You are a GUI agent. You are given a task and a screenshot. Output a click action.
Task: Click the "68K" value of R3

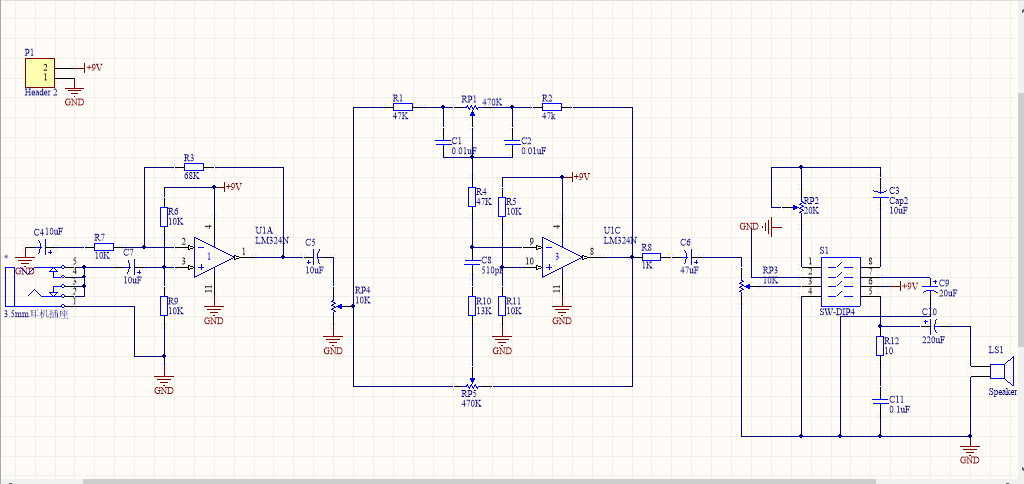191,177
